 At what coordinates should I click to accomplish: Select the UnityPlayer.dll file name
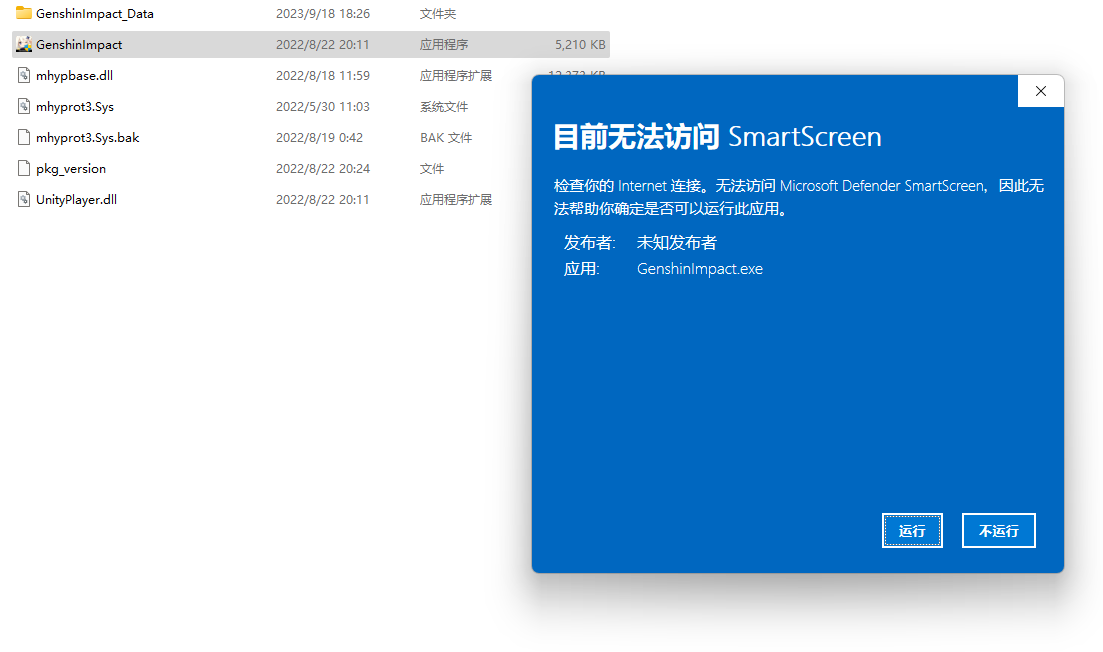pyautogui.click(x=76, y=200)
